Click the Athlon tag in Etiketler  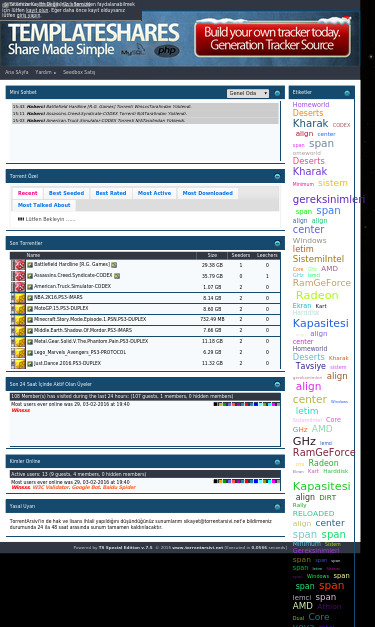pyautogui.click(x=329, y=607)
